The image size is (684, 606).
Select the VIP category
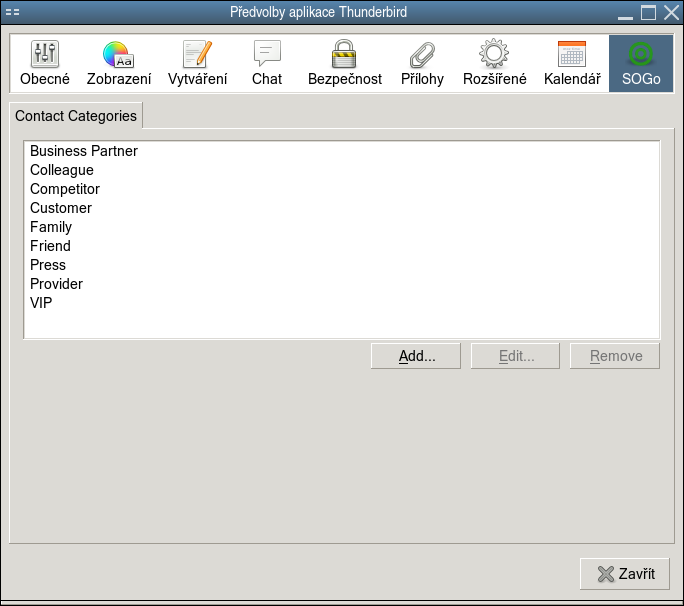(41, 303)
